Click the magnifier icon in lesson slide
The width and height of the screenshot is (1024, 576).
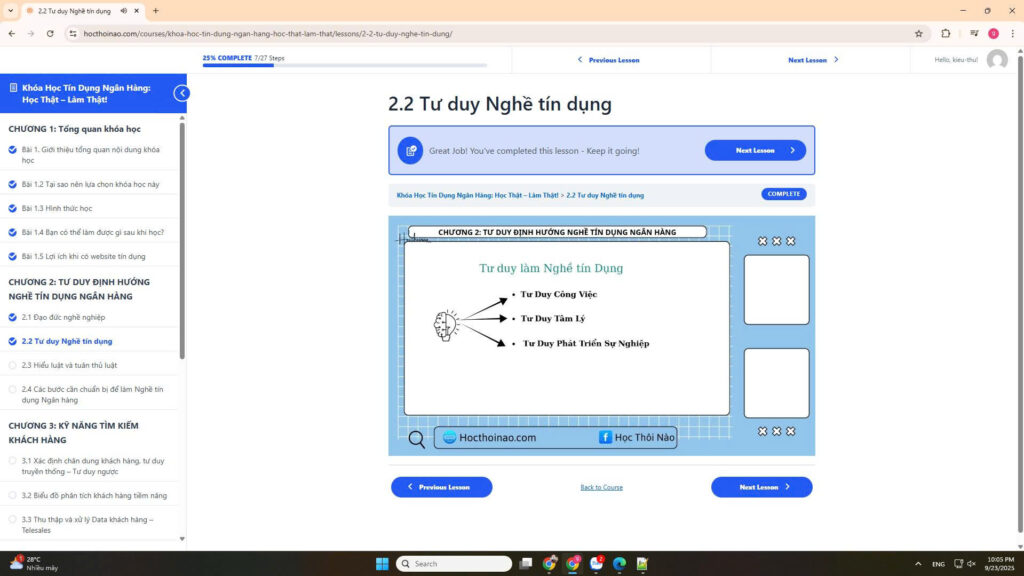coord(417,438)
